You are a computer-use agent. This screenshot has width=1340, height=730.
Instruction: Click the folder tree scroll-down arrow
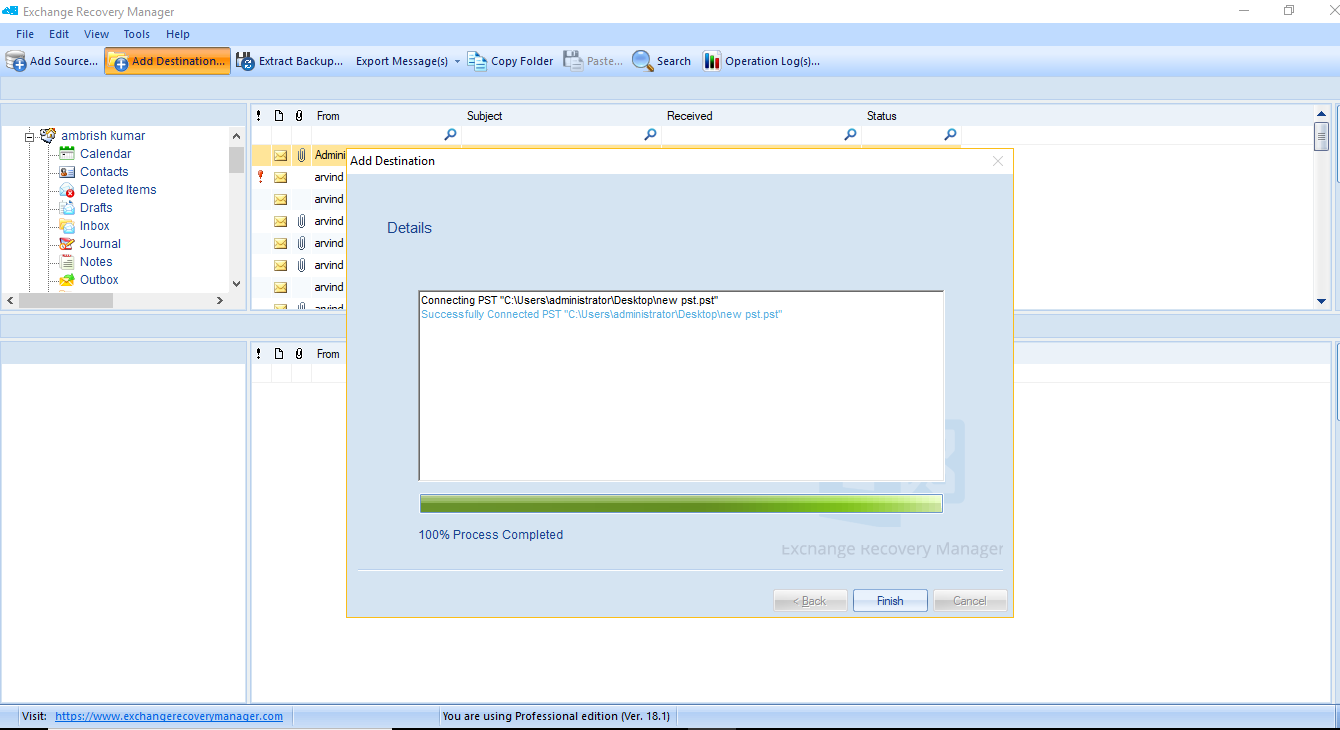(x=236, y=283)
